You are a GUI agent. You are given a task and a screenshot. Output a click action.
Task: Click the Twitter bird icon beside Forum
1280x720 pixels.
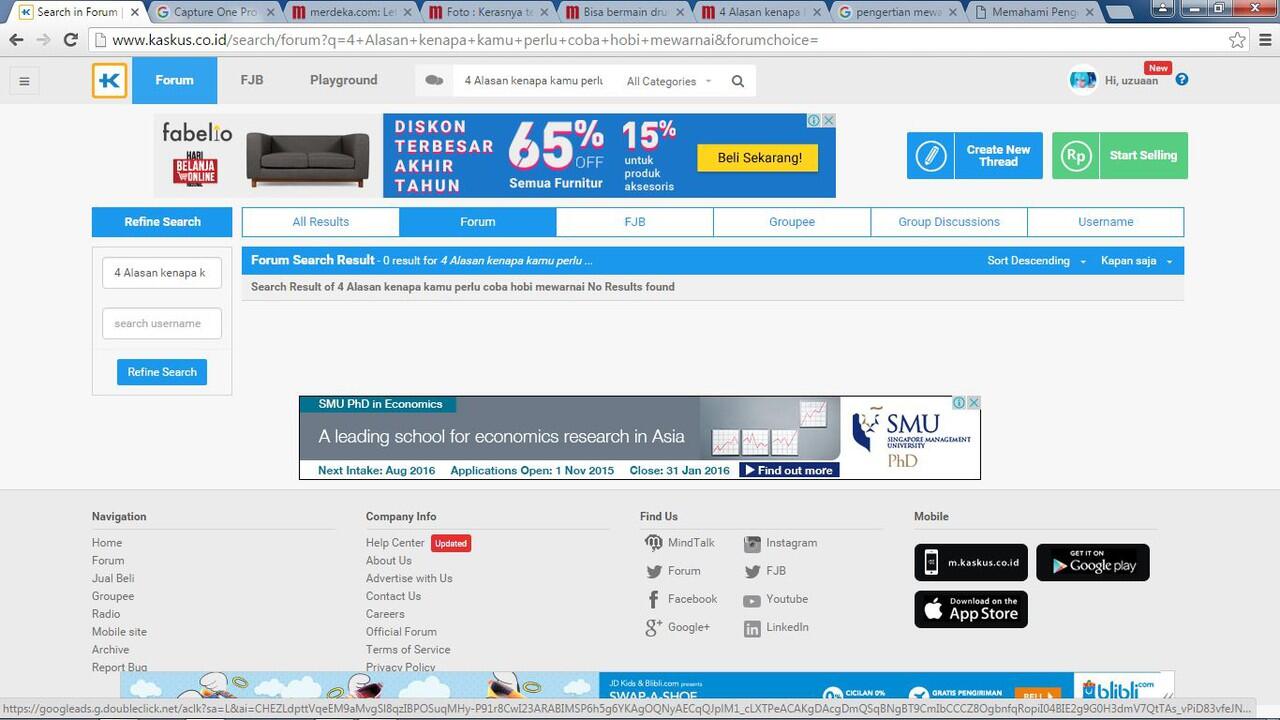pyautogui.click(x=653, y=572)
